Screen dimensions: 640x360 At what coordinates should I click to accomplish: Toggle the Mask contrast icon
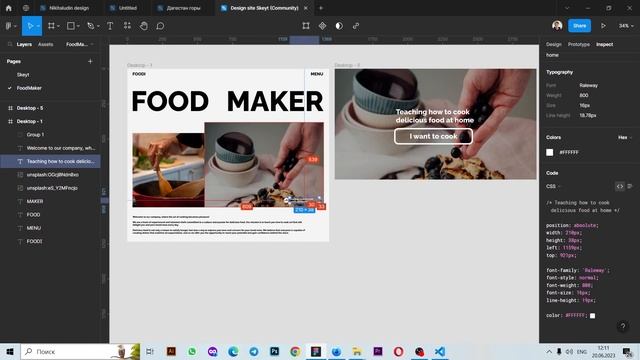339,26
